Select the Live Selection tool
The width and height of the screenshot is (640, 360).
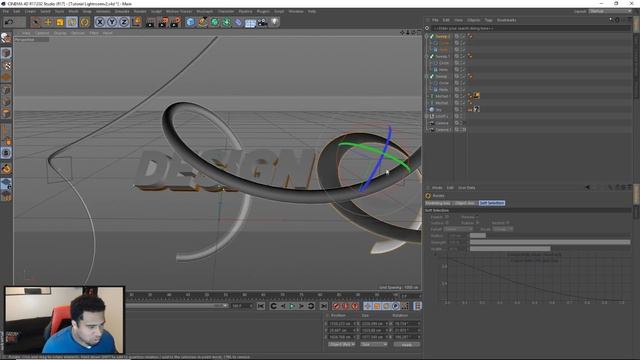[x=36, y=22]
